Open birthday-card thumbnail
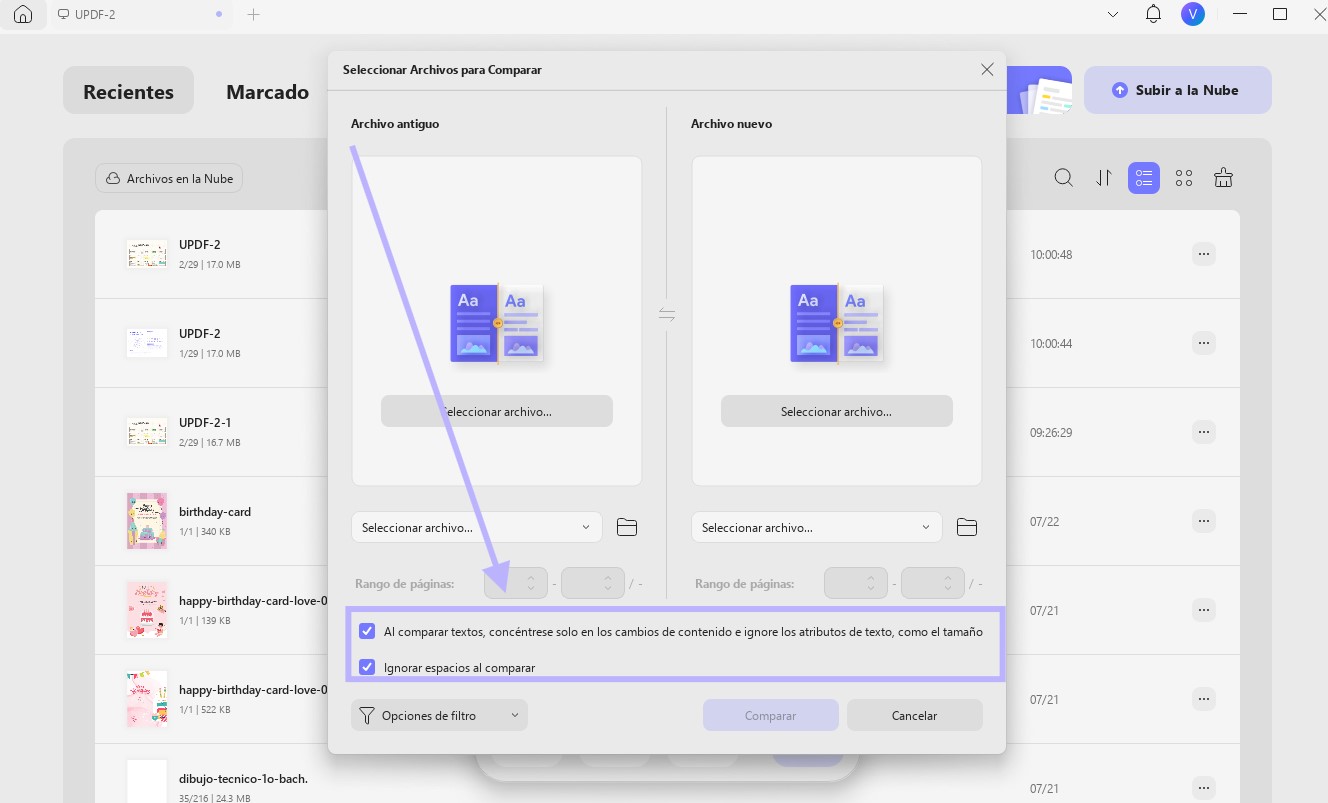This screenshot has height=803, width=1328. [147, 521]
